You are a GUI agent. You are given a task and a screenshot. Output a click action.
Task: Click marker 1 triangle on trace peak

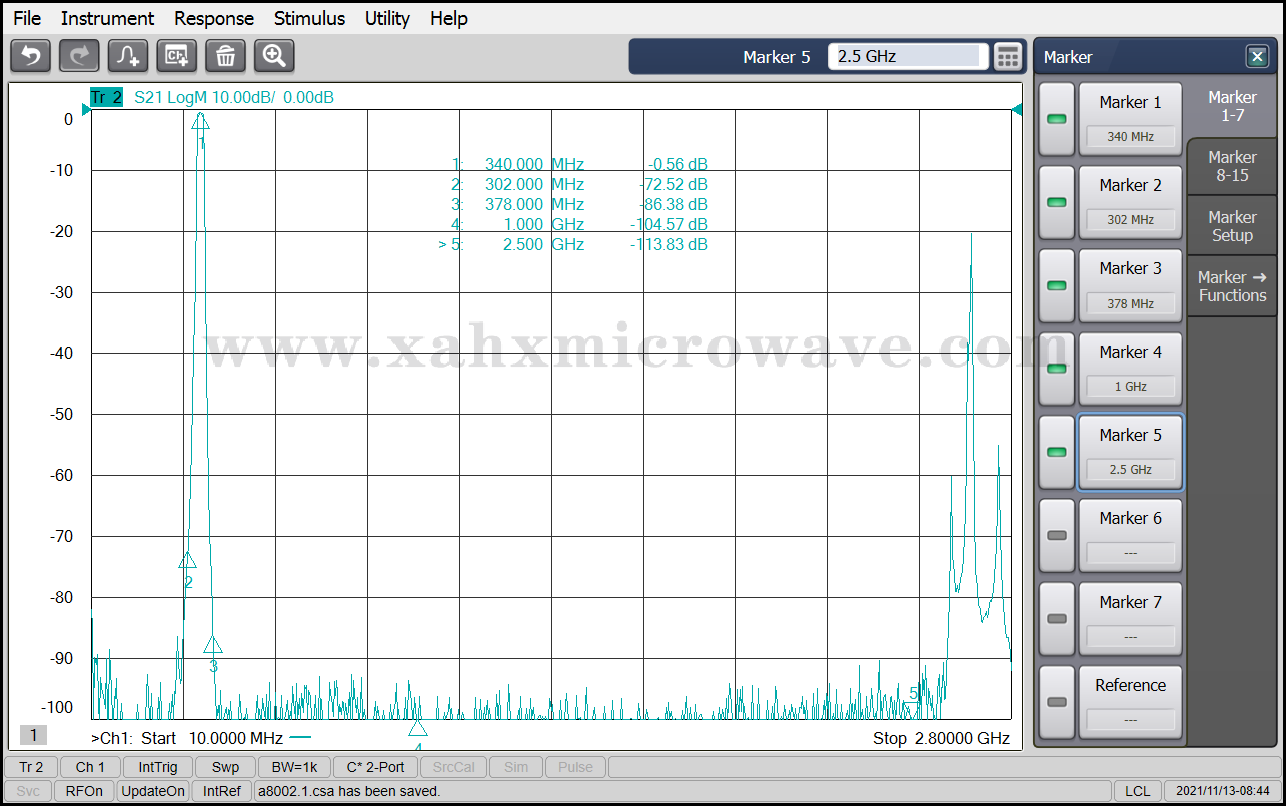click(201, 121)
